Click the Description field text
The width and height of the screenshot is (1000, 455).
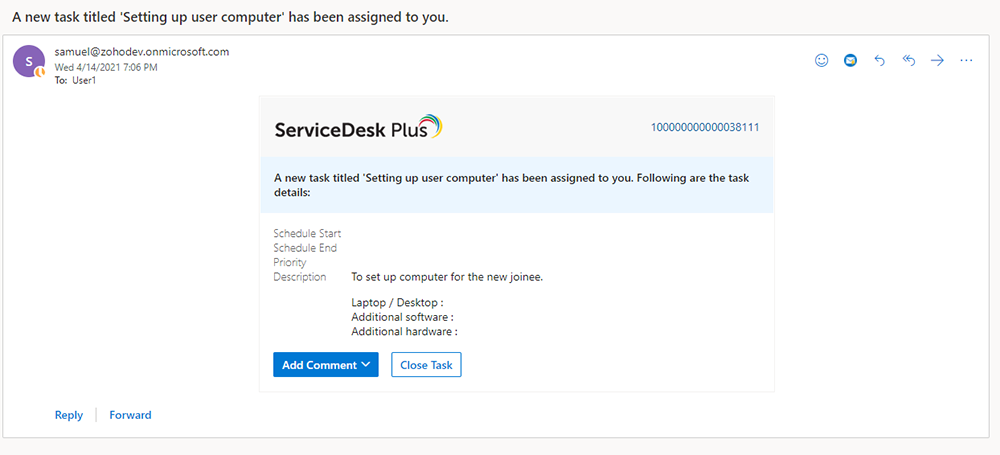coord(446,277)
